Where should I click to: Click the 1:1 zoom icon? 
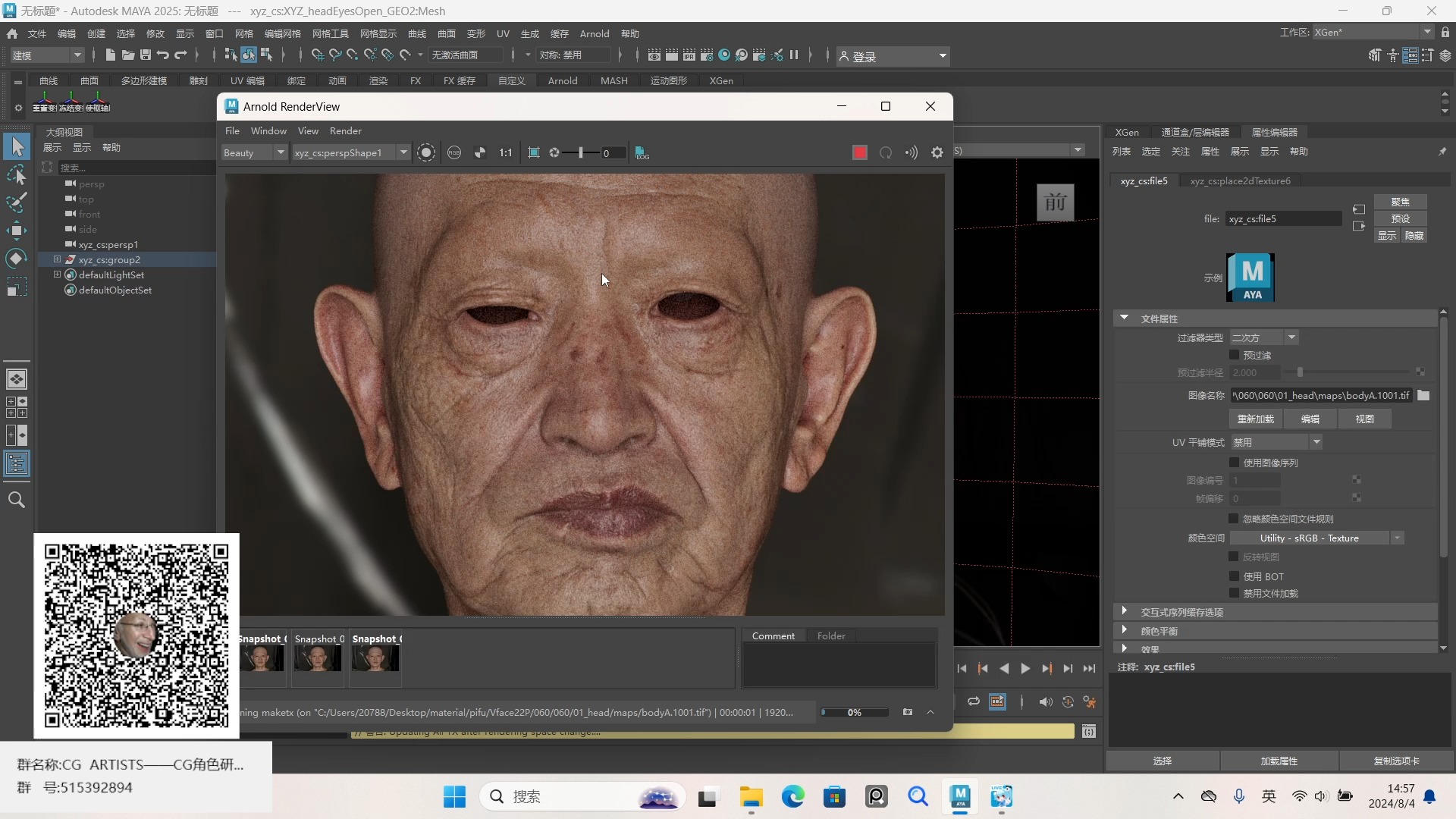pyautogui.click(x=505, y=152)
